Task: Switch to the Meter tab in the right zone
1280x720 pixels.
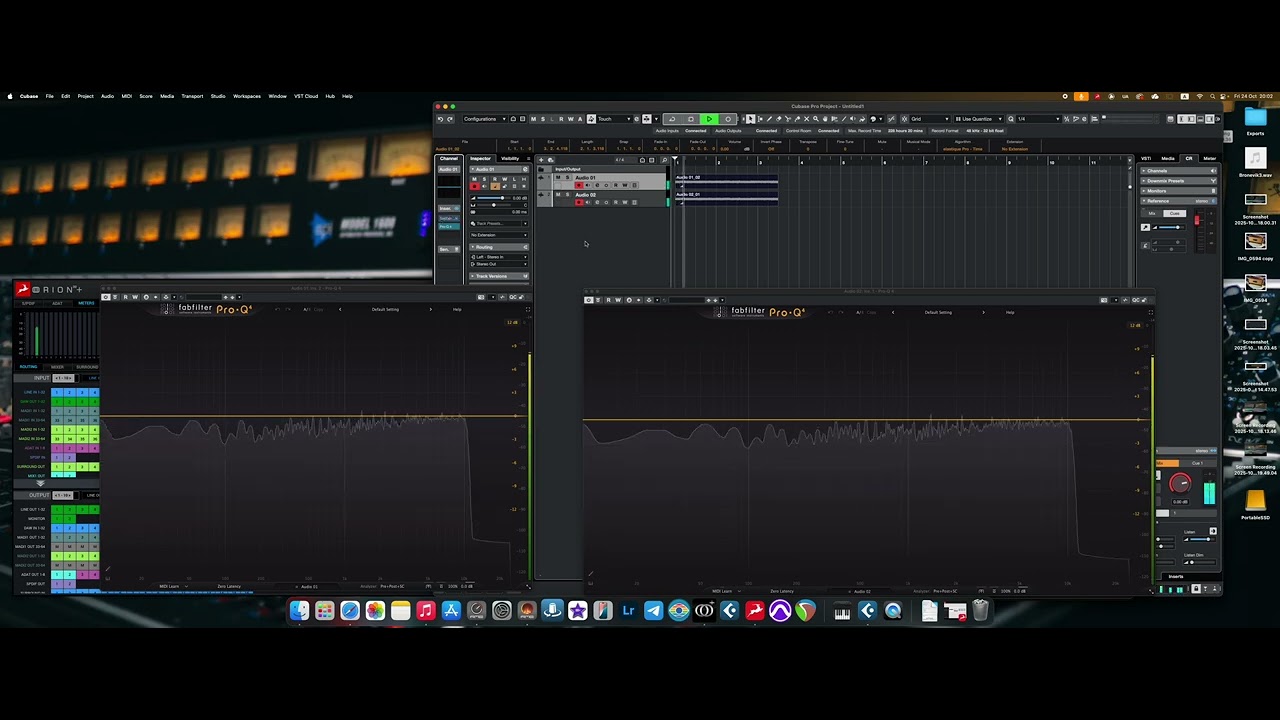Action: [1210, 158]
